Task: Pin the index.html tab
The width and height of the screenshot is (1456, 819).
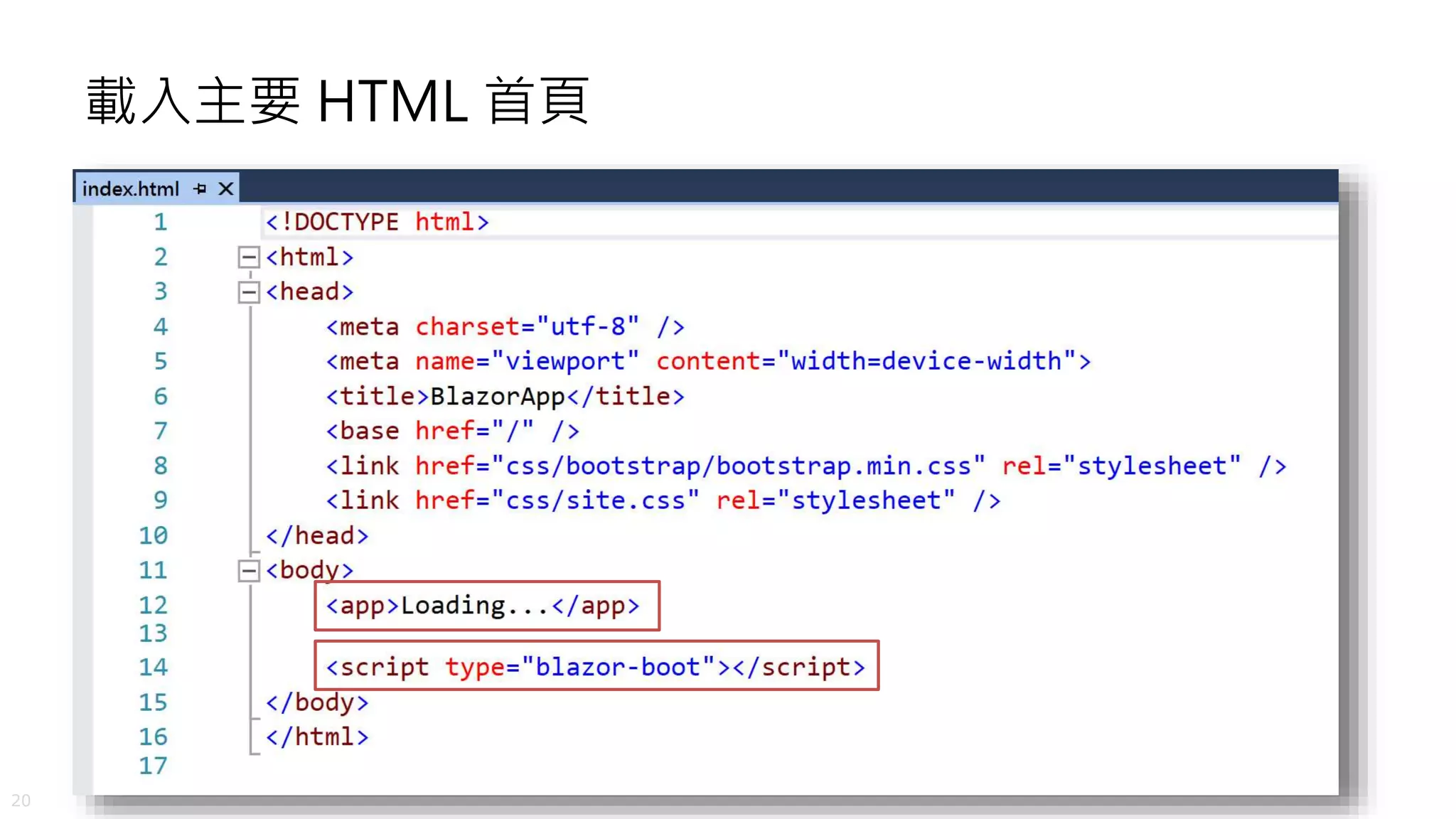Action: 200,188
